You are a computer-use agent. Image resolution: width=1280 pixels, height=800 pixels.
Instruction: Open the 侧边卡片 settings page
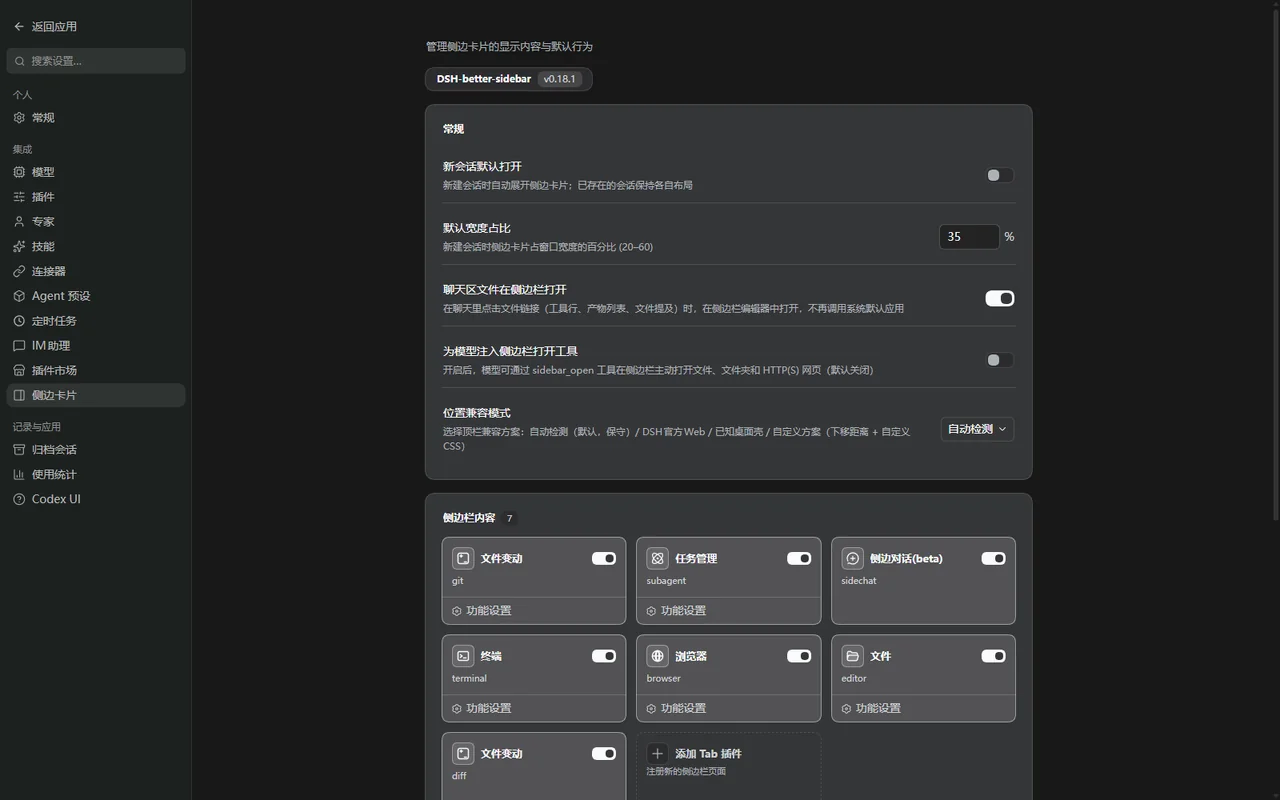click(x=96, y=395)
